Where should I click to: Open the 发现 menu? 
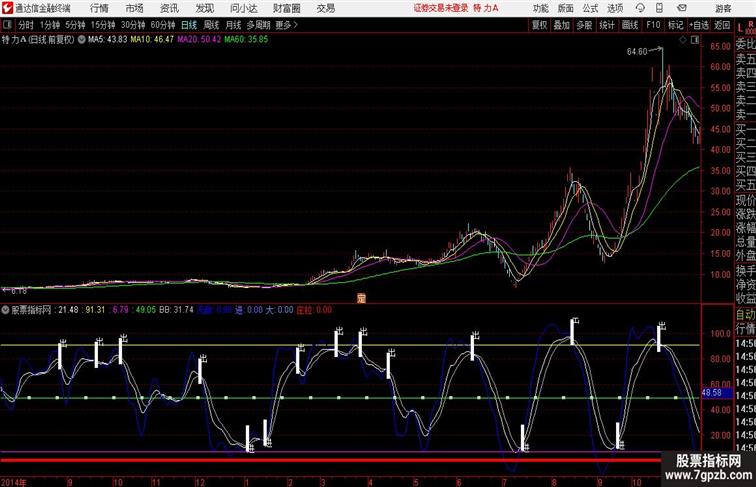(x=204, y=8)
